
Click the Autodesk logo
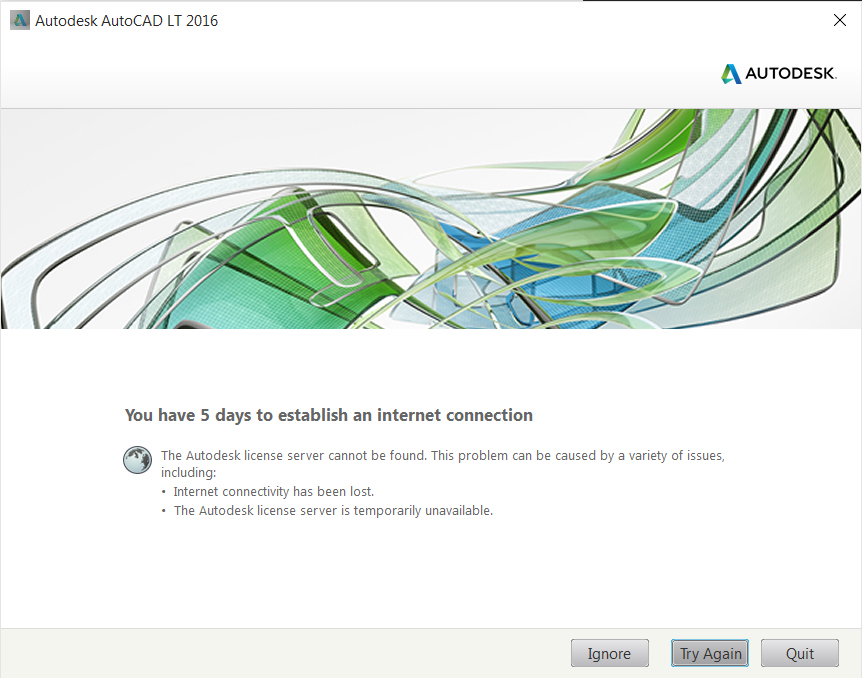coord(779,73)
